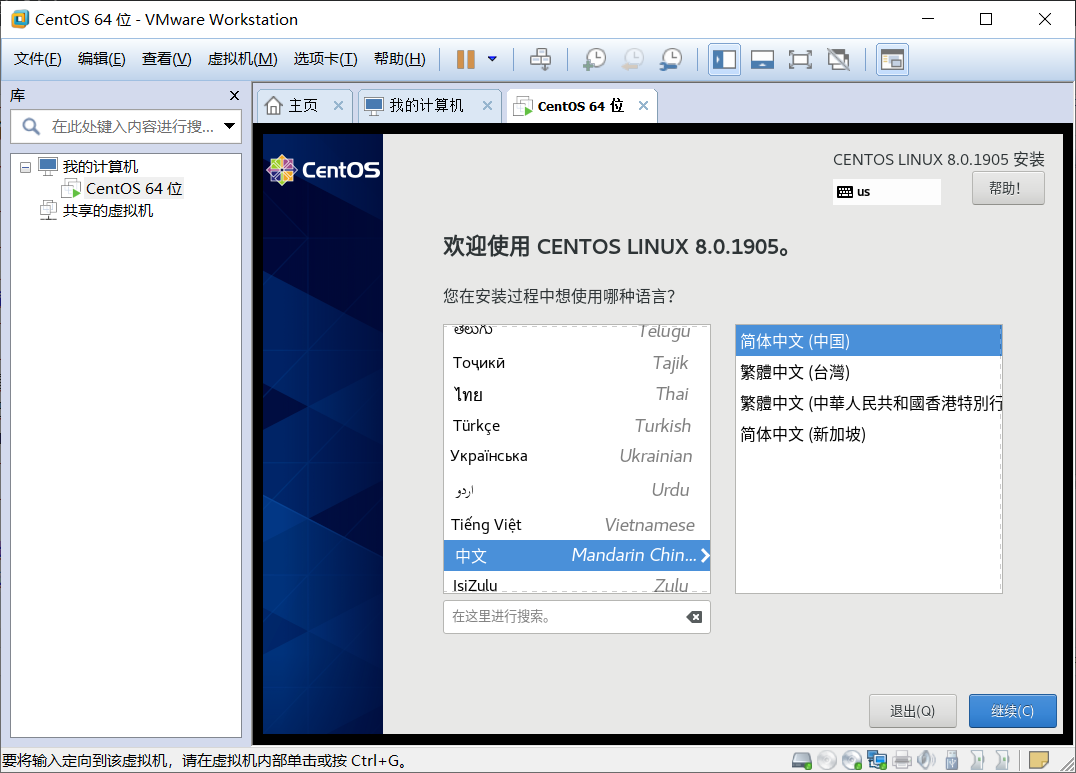Open the 虚拟机(M) menu
This screenshot has height=773, width=1076.
242,59
